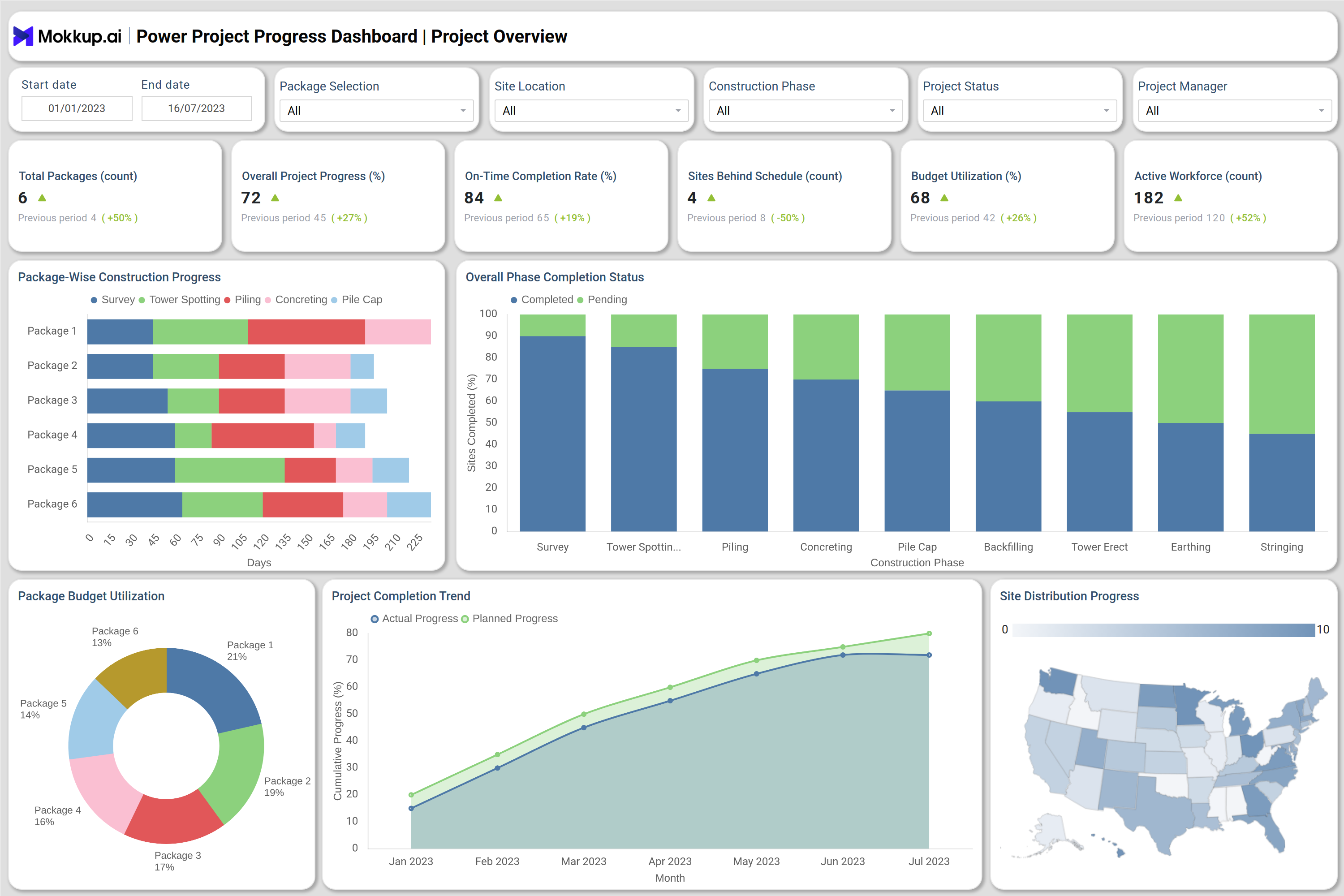Click the 'Package-Wise Construction Progress' title
This screenshot has width=1344, height=896.
[x=119, y=277]
